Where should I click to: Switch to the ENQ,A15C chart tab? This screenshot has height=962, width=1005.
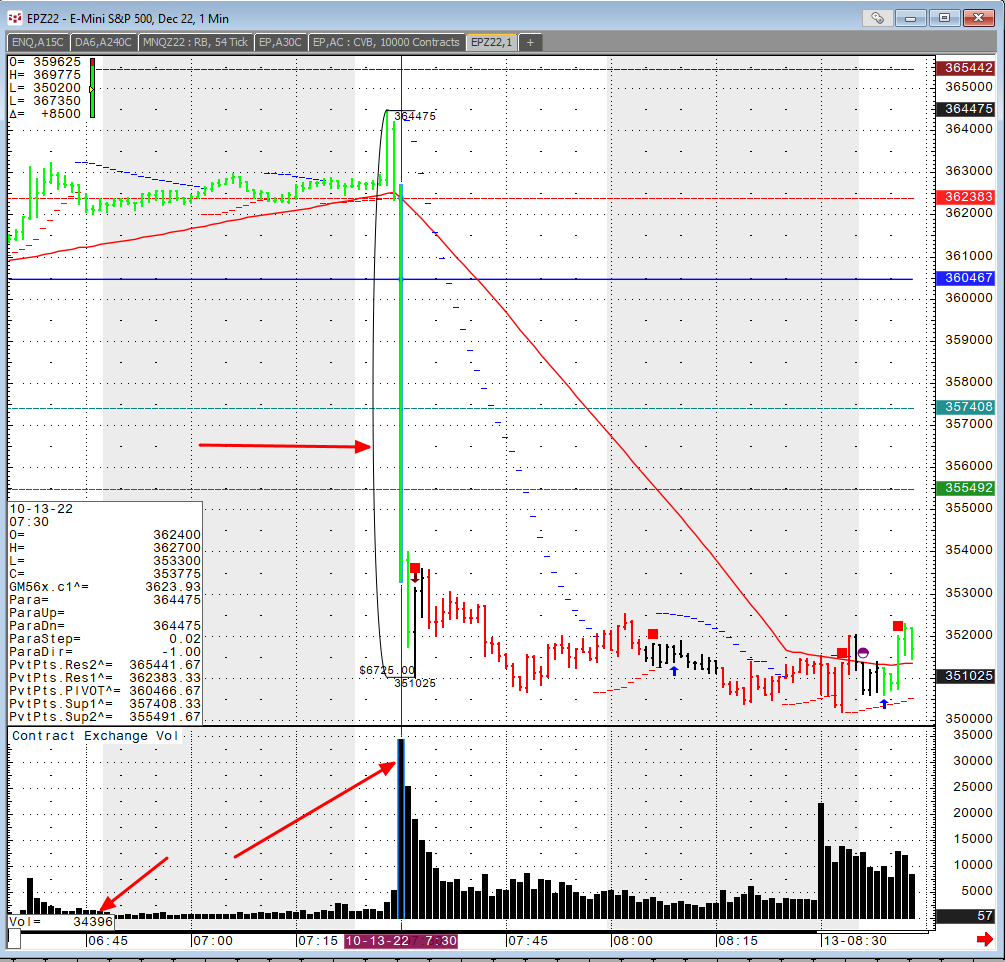pyautogui.click(x=38, y=42)
